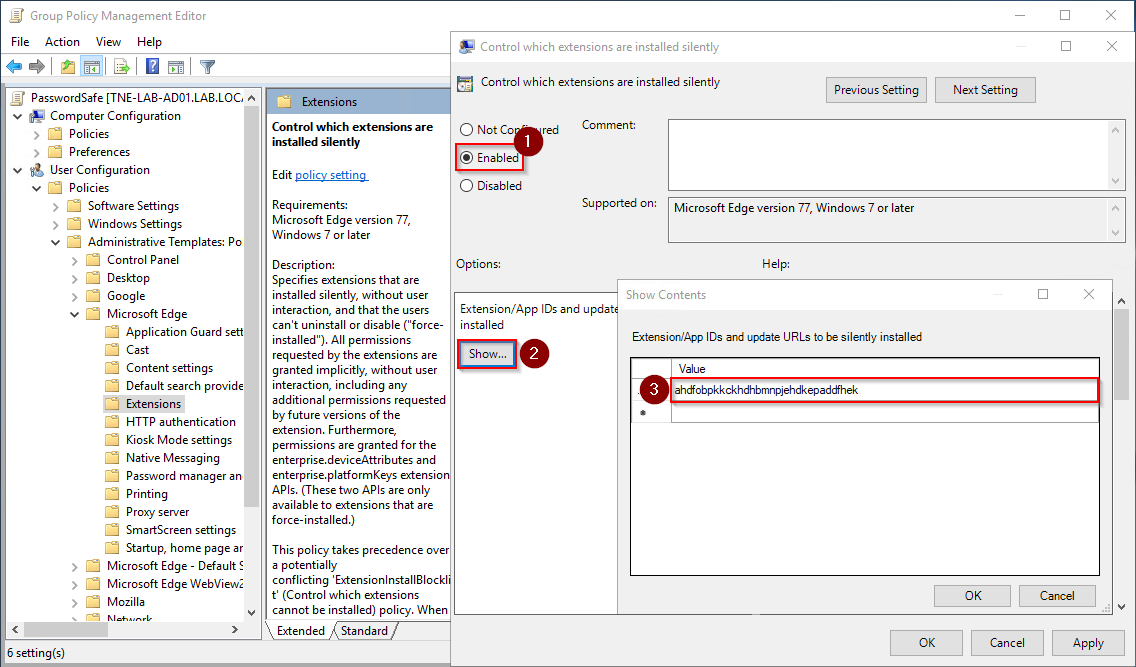Click the Up One Level folder icon
1136x667 pixels.
[x=67, y=67]
